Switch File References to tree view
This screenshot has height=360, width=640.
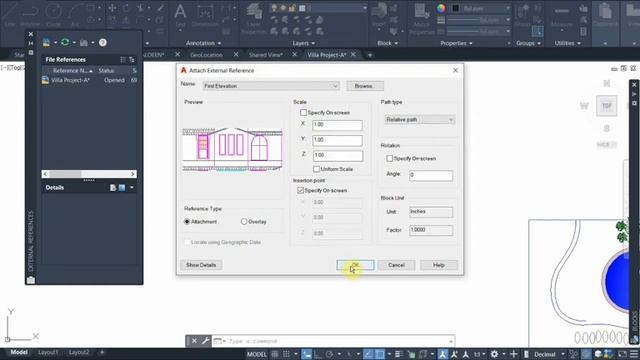131,60
